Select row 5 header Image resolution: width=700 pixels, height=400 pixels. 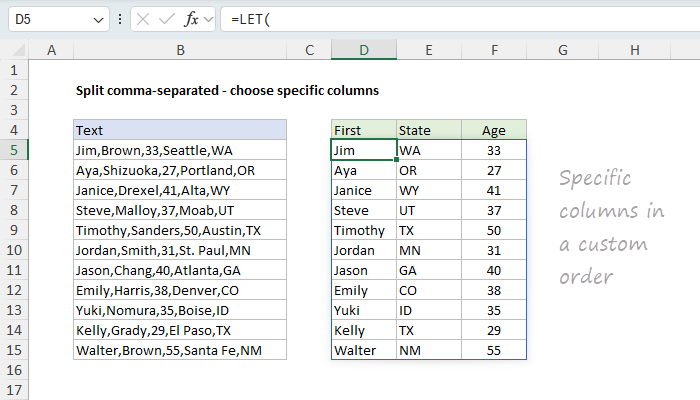pos(15,150)
